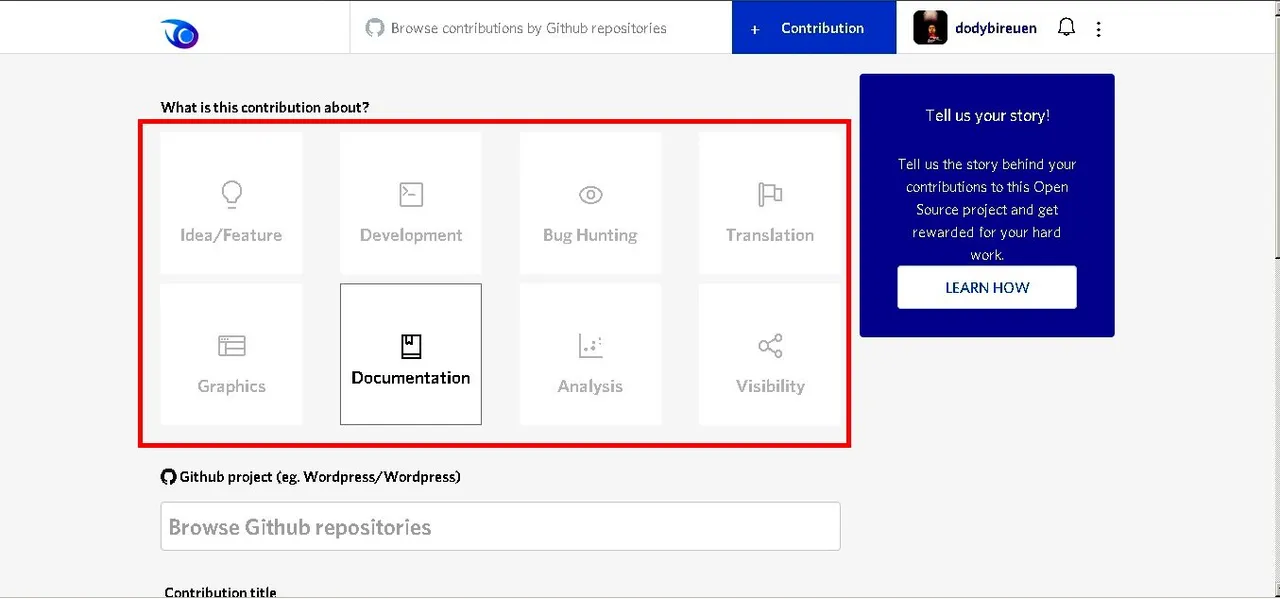Select the Documentation contribution card

click(411, 354)
